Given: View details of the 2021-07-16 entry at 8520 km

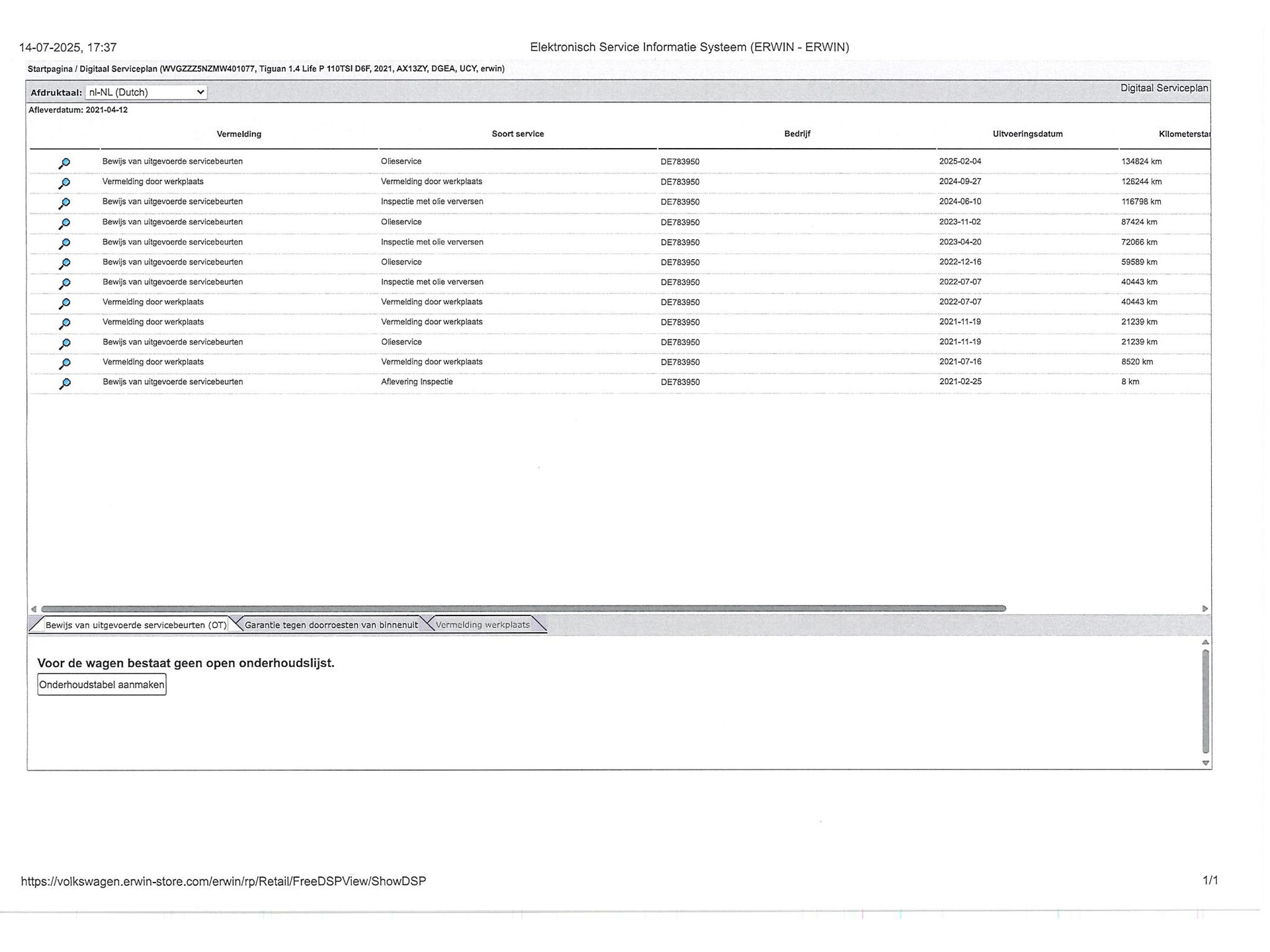Looking at the screenshot, I should click(64, 364).
